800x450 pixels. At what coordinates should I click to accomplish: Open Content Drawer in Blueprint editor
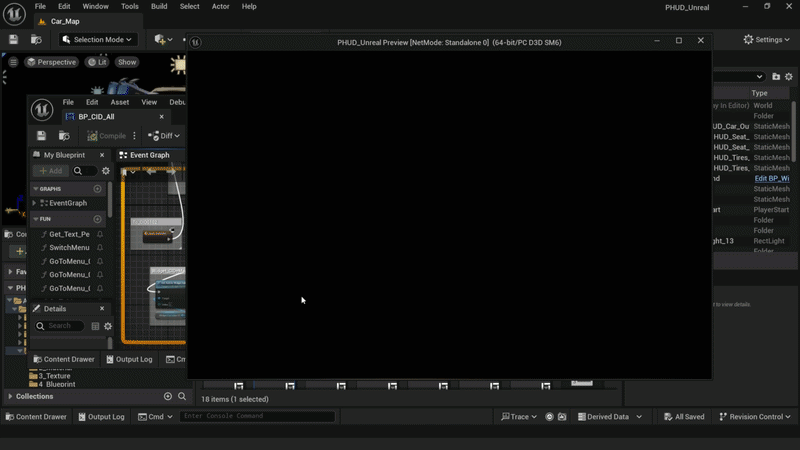64,359
